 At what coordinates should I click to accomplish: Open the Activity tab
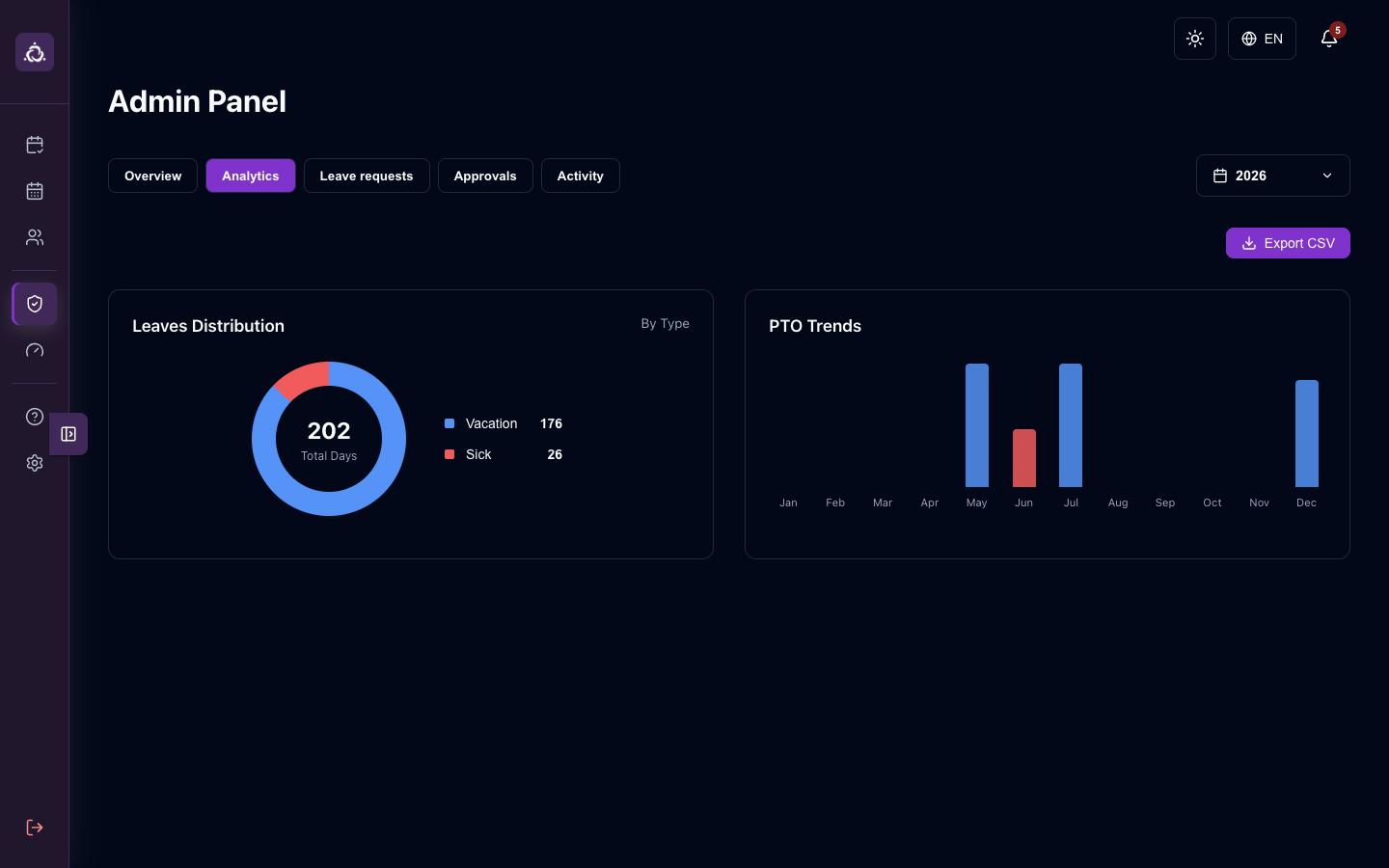pos(581,176)
